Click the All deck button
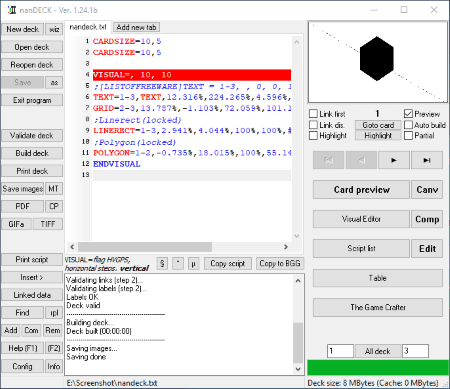Viewport: 450px width, 389px height. [x=378, y=351]
